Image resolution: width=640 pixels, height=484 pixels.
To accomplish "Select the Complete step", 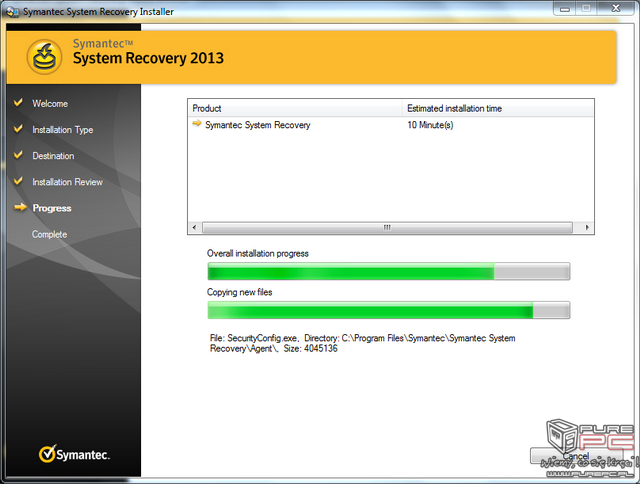I will coord(49,234).
